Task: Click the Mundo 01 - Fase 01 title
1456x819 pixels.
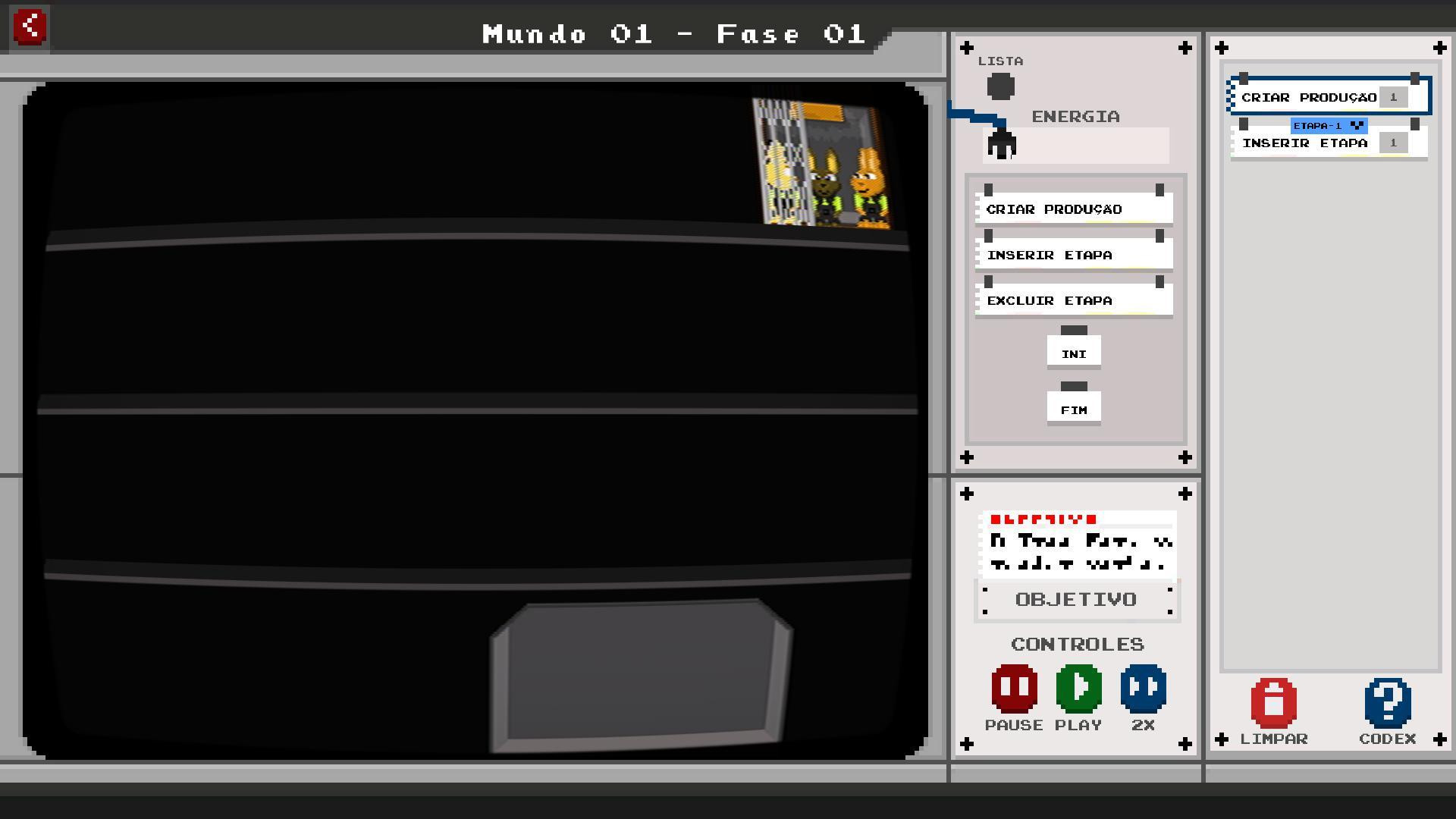Action: pyautogui.click(x=674, y=34)
